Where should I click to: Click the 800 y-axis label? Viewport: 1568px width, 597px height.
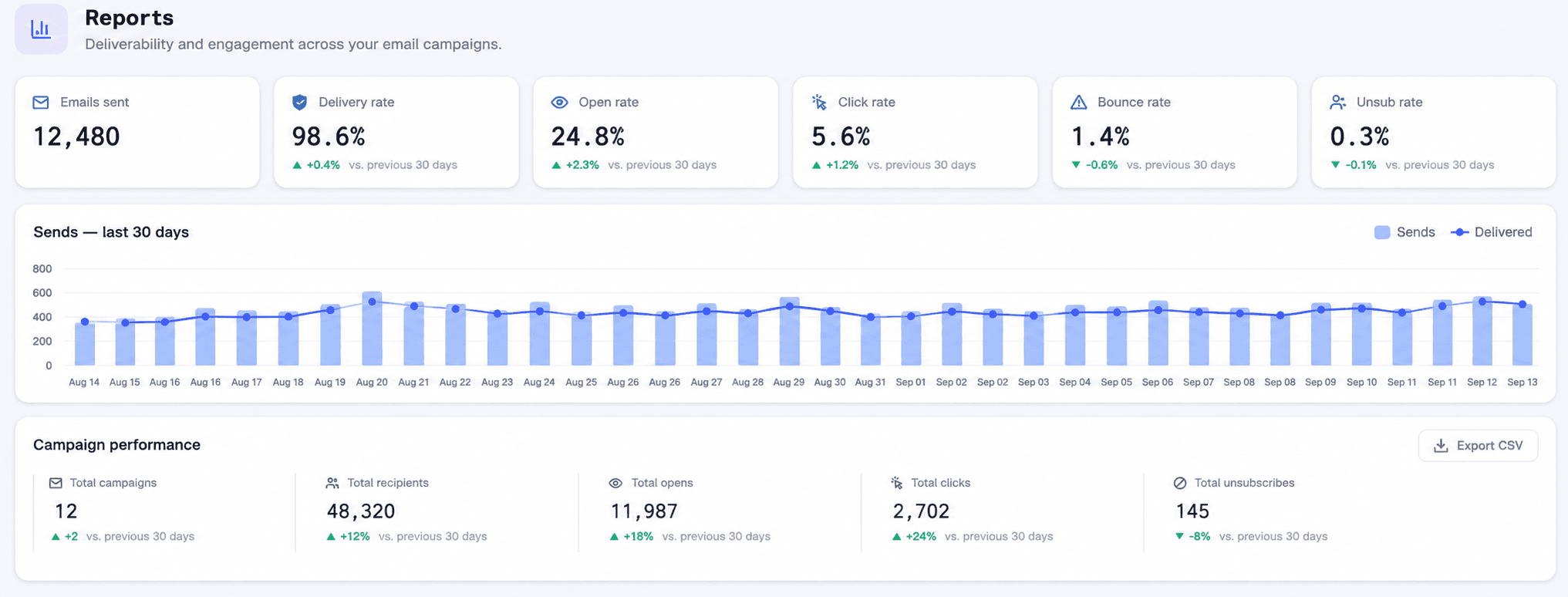click(x=42, y=269)
